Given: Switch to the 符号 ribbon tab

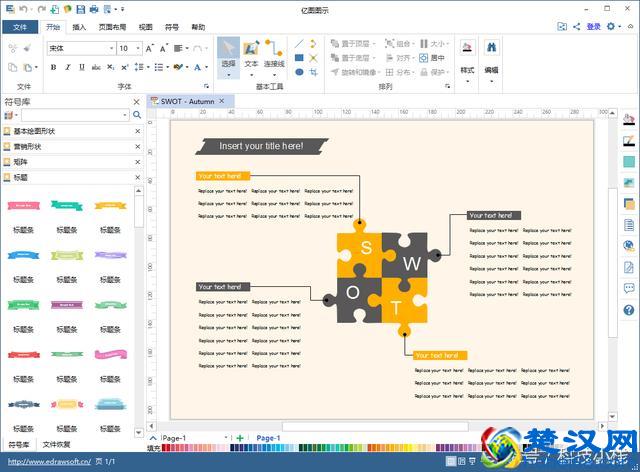Looking at the screenshot, I should (172, 27).
